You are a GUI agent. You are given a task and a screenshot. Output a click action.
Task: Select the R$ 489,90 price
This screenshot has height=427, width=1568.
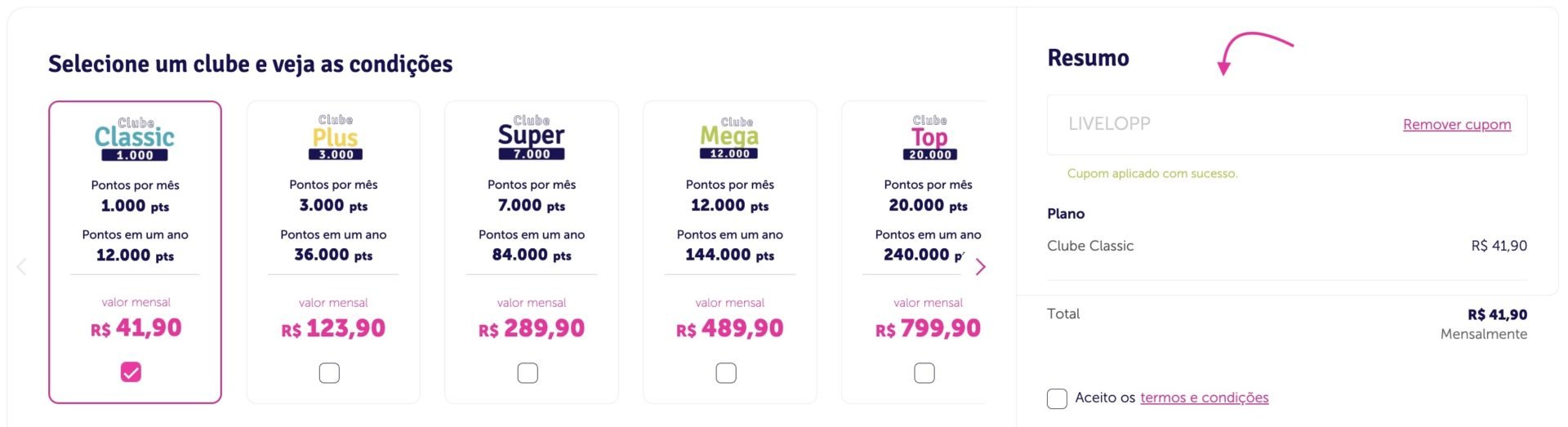click(x=729, y=328)
